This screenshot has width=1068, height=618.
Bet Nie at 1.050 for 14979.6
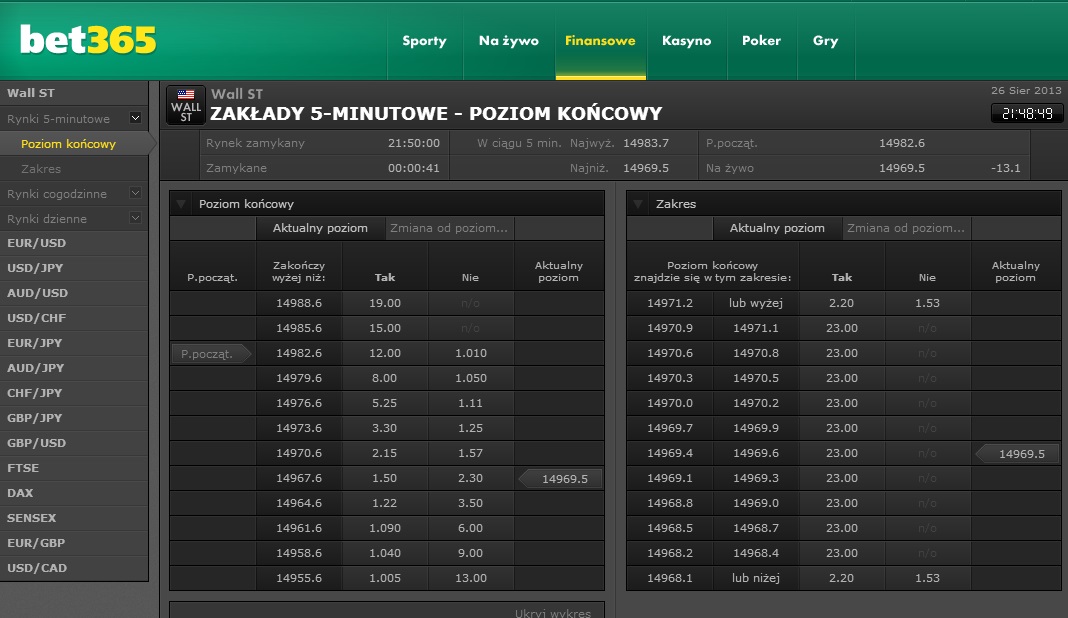tap(471, 378)
